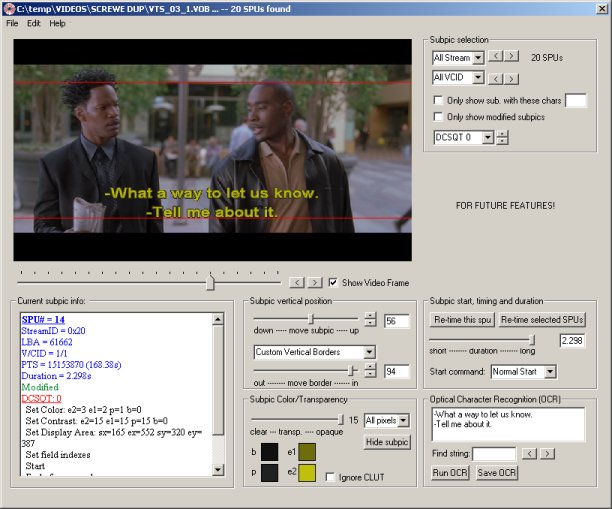The image size is (612, 509).
Task: Open the All VCID dropdown
Action: [x=478, y=78]
